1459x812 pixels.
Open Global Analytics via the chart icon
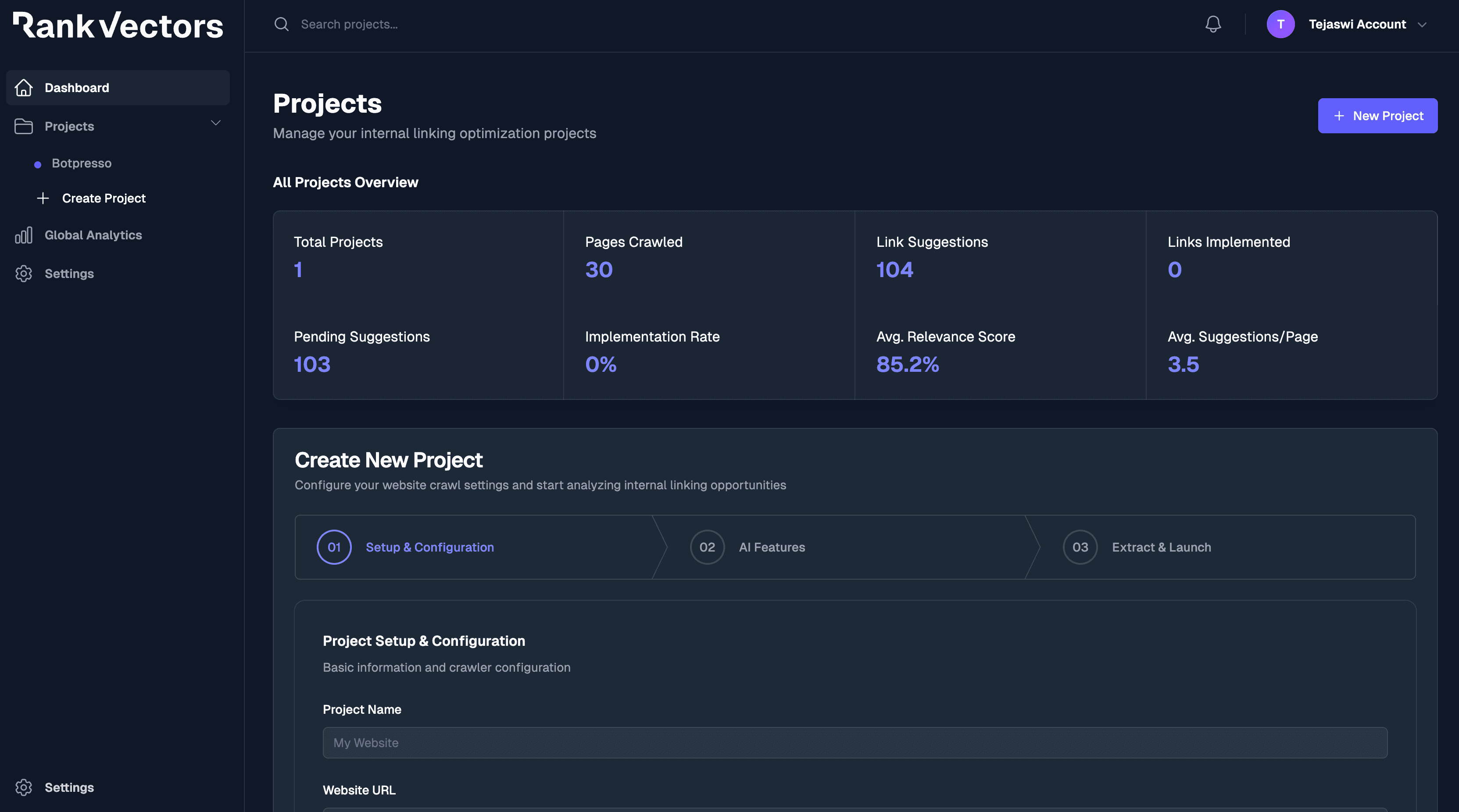point(23,235)
